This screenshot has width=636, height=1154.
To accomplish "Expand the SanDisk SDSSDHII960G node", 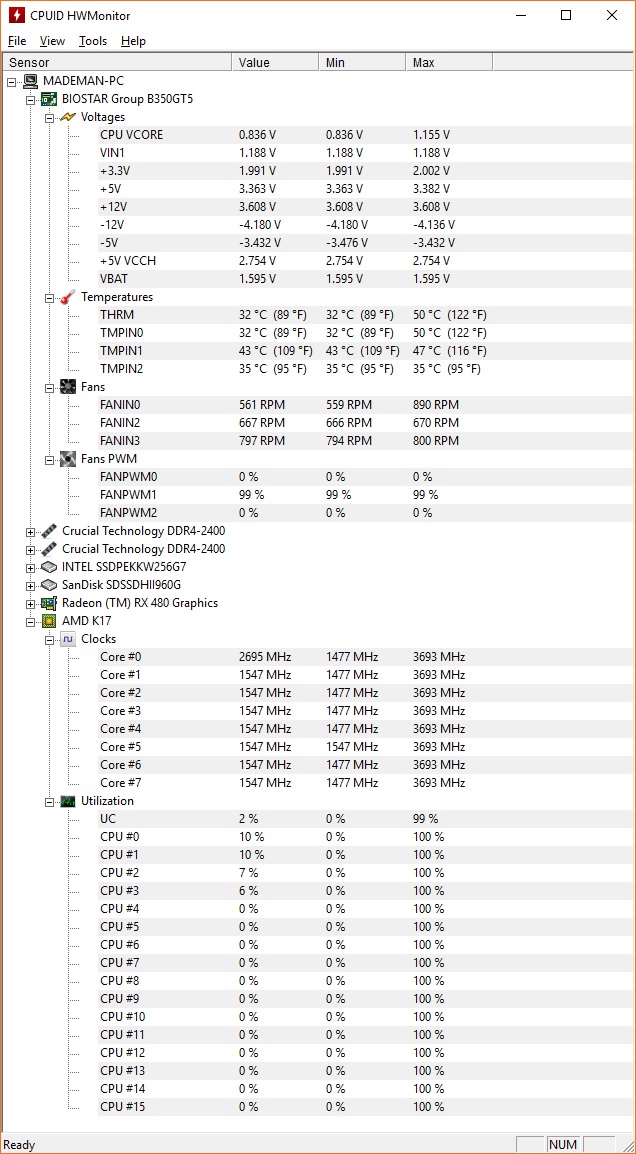I will coord(30,586).
